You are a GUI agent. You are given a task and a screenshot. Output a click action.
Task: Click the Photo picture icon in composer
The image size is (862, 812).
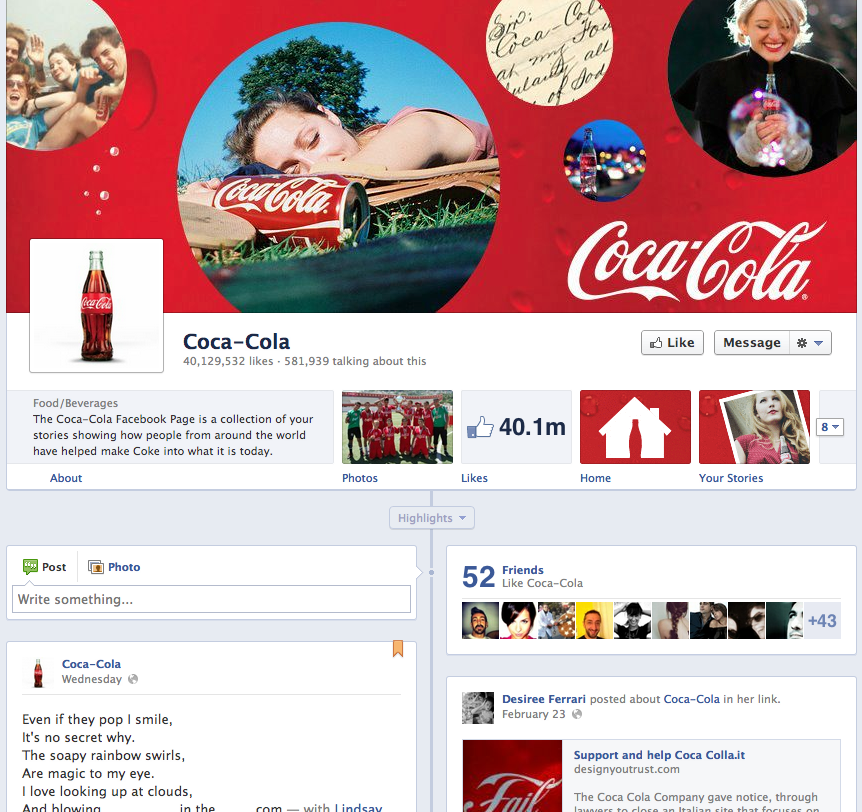[96, 567]
